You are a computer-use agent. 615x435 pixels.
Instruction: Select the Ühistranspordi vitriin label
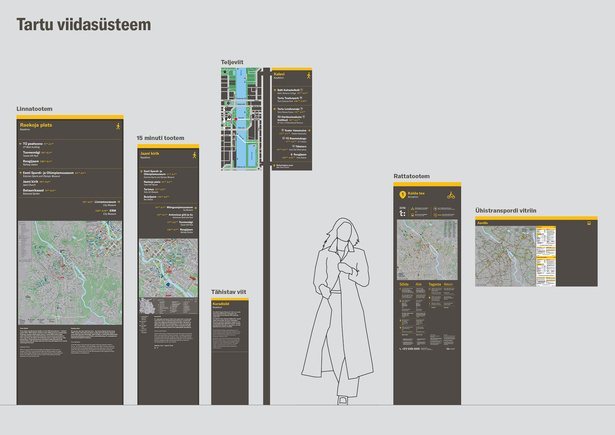tap(508, 211)
